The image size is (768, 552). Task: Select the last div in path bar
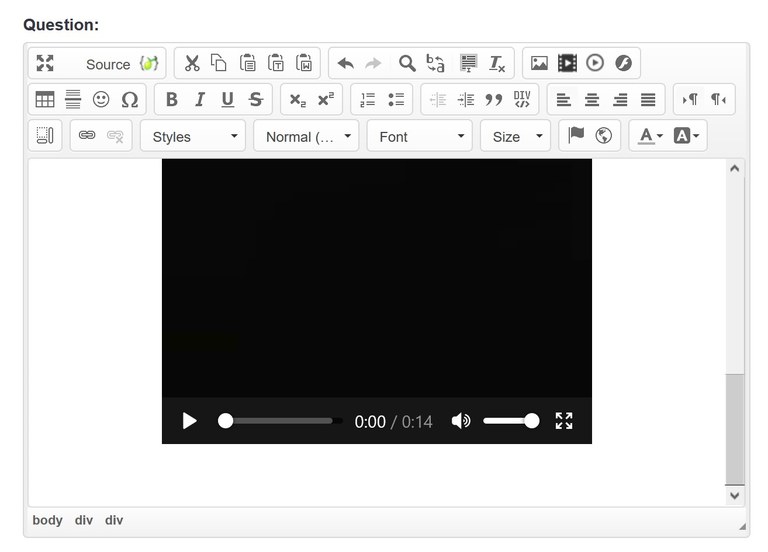tap(114, 520)
